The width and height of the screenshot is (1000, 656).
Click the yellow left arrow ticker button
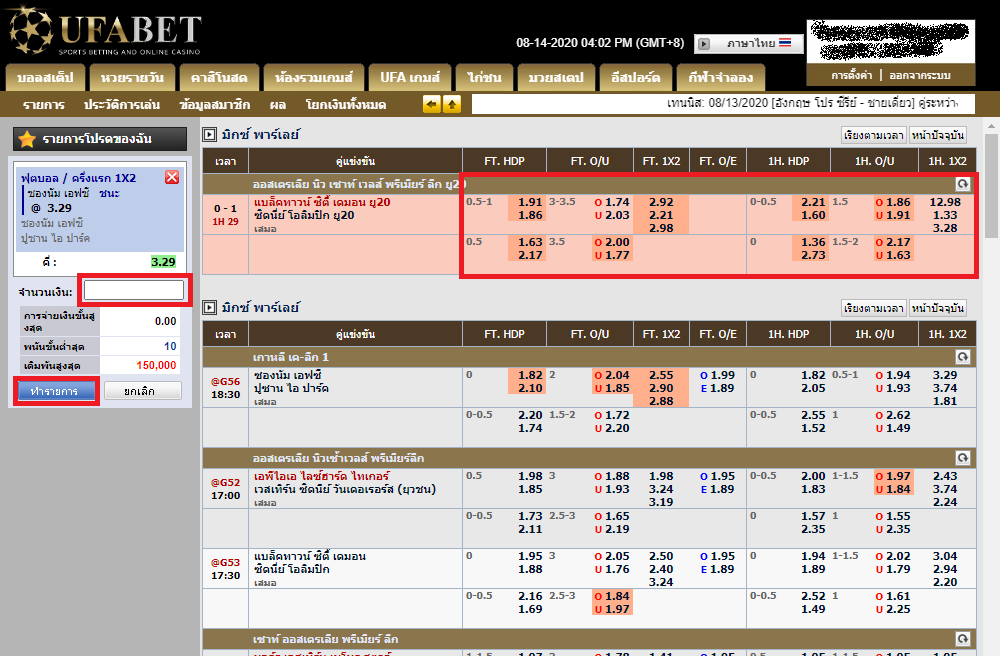[432, 104]
